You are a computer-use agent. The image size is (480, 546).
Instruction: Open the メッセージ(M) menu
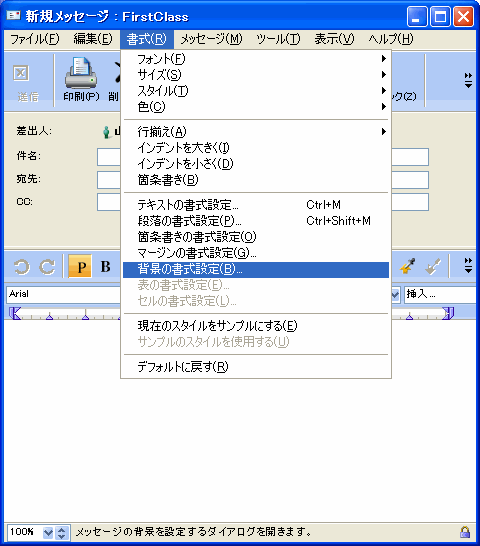pyautogui.click(x=211, y=39)
